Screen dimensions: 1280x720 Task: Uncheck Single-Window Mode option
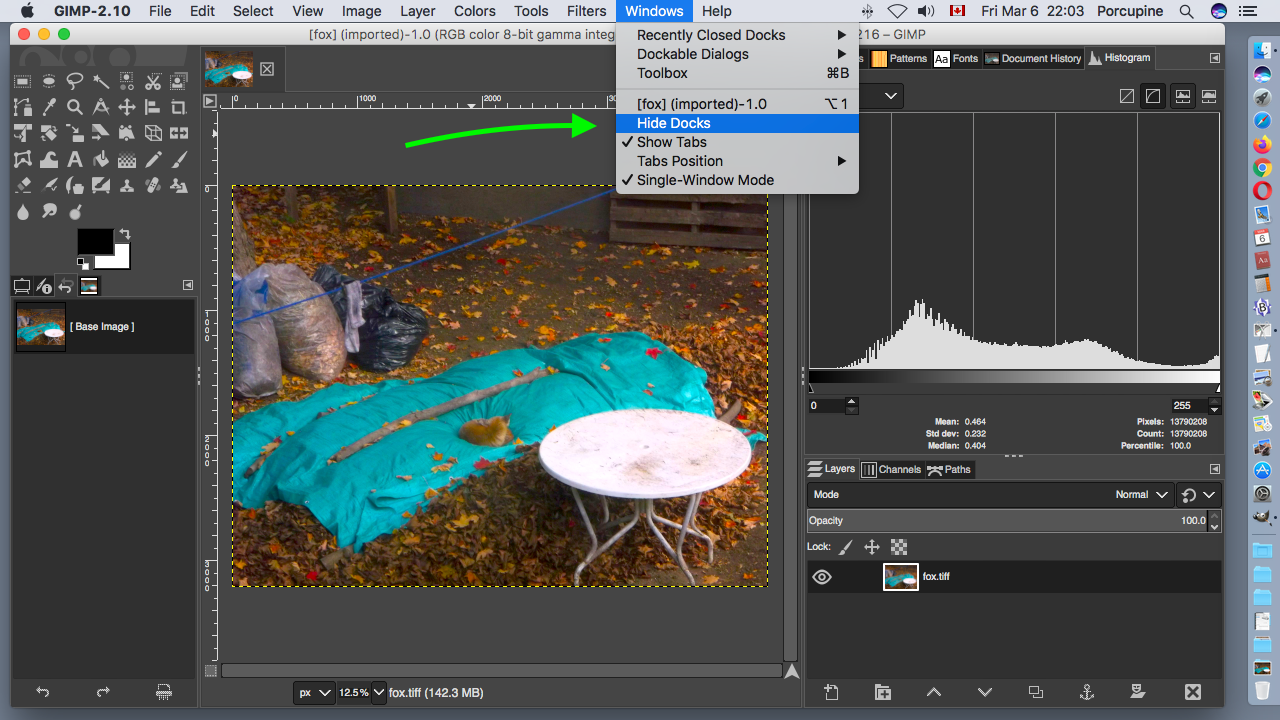pos(737,180)
